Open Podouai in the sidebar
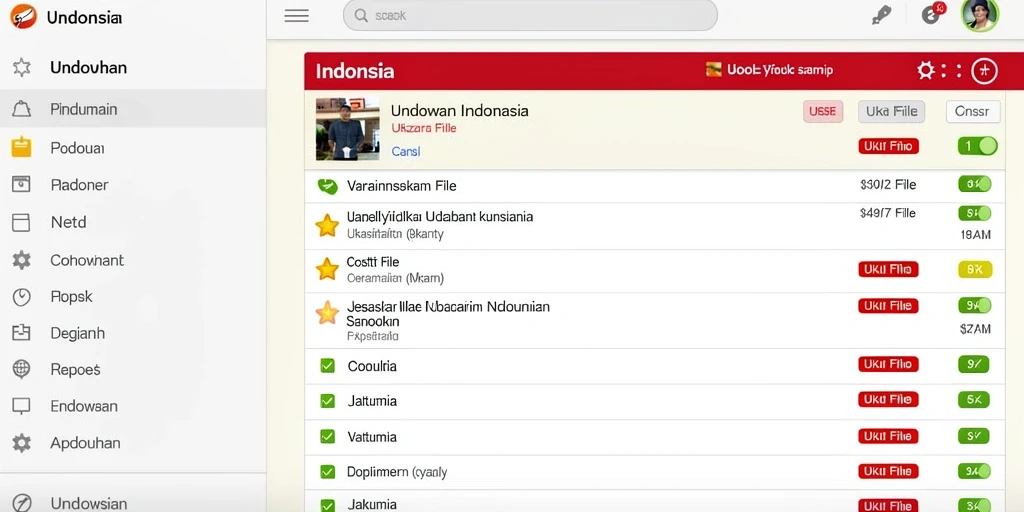The image size is (1024, 512). coord(77,148)
